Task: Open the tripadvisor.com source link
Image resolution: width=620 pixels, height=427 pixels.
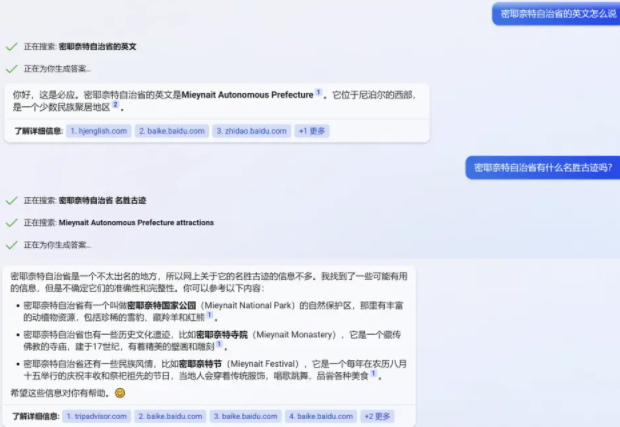Action: pos(100,416)
